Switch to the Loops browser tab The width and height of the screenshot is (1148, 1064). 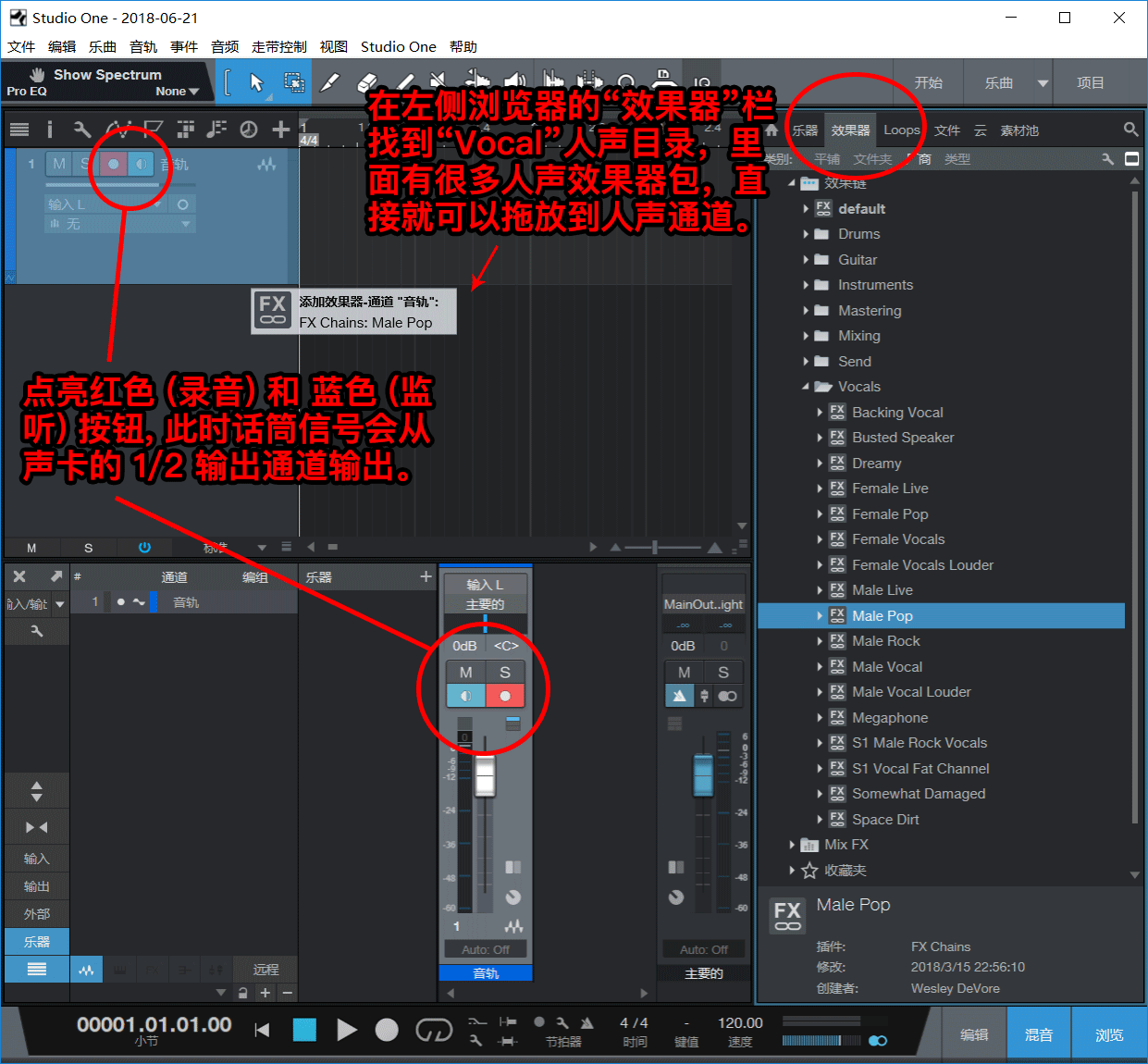tap(902, 130)
